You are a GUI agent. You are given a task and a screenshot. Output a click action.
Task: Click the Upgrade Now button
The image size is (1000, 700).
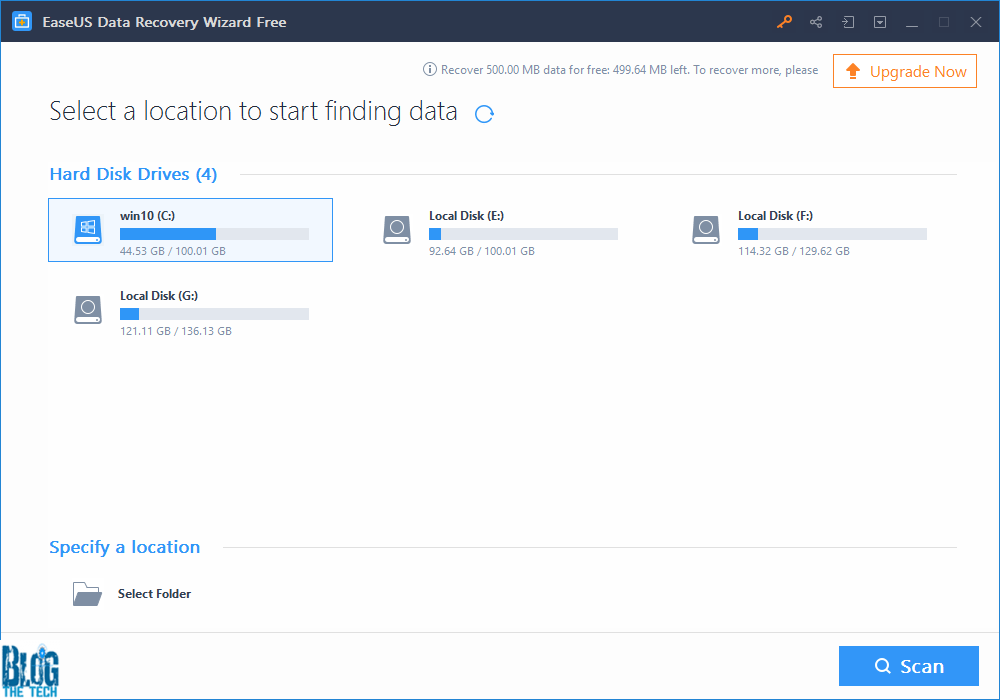click(904, 71)
